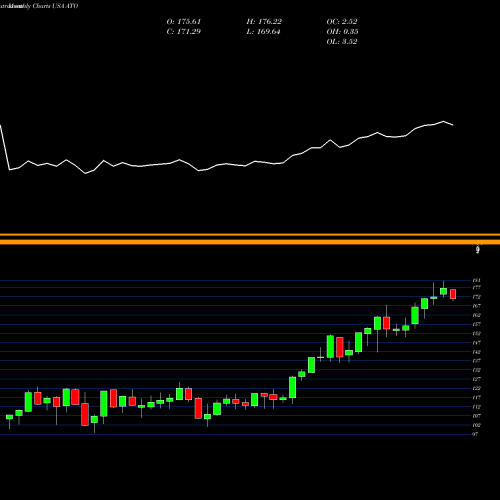
Task: Click the close price value C: 171.29
Action: [x=184, y=32]
